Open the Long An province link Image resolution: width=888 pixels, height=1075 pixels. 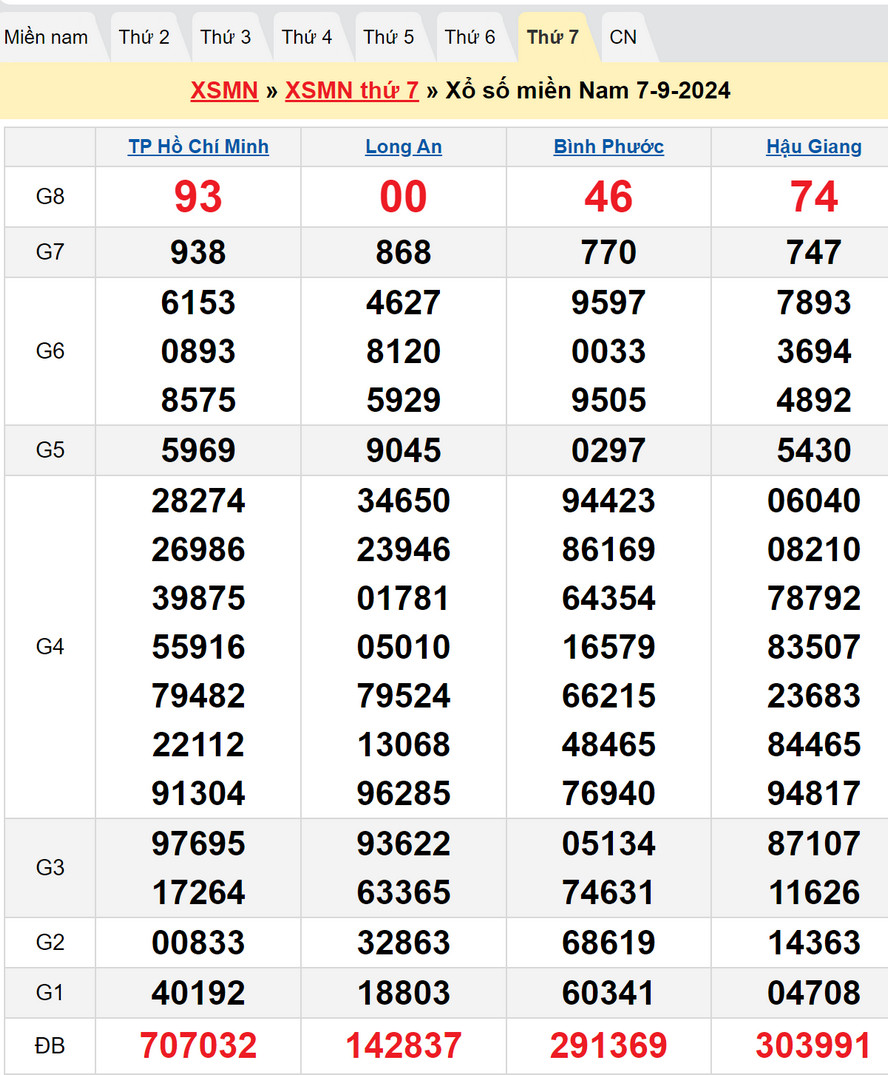[403, 147]
